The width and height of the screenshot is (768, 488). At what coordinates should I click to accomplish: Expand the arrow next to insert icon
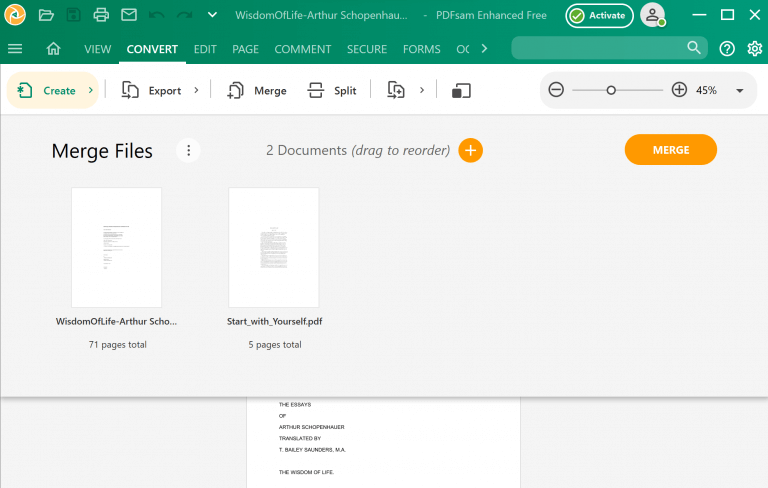(x=422, y=90)
